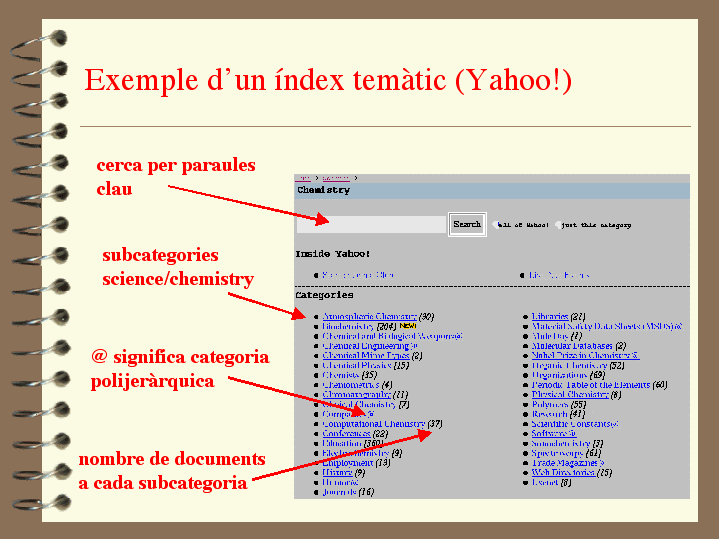Open the Organic Chemistry category link
Viewport: 719px width, 539px height.
[570, 366]
